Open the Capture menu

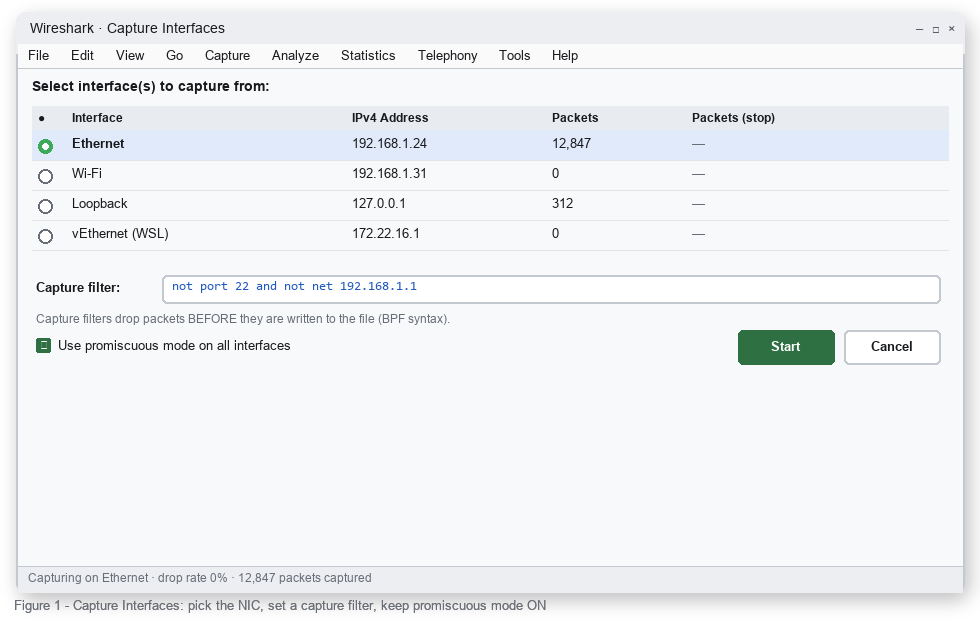(x=228, y=56)
